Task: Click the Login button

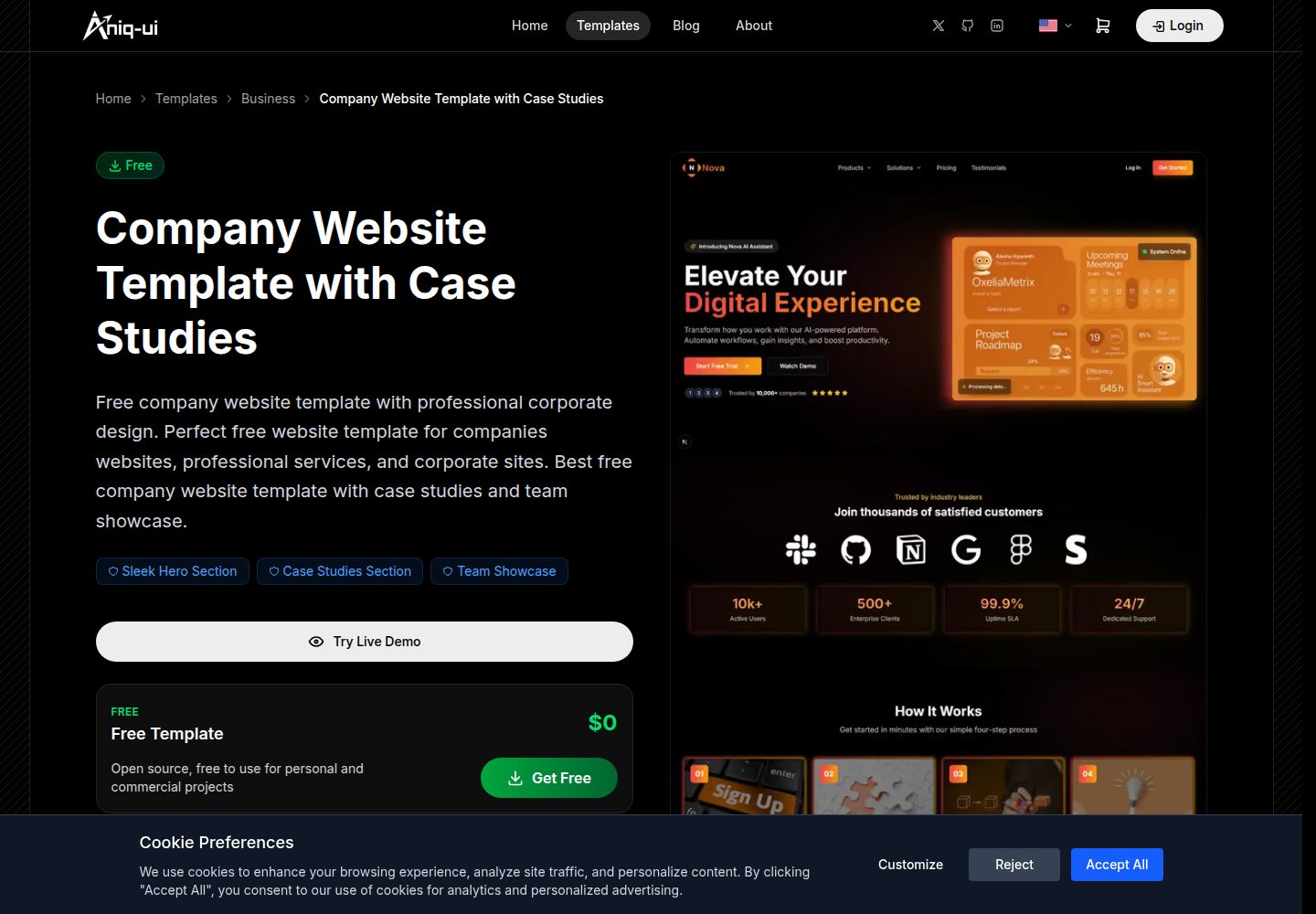Action: pos(1179,26)
